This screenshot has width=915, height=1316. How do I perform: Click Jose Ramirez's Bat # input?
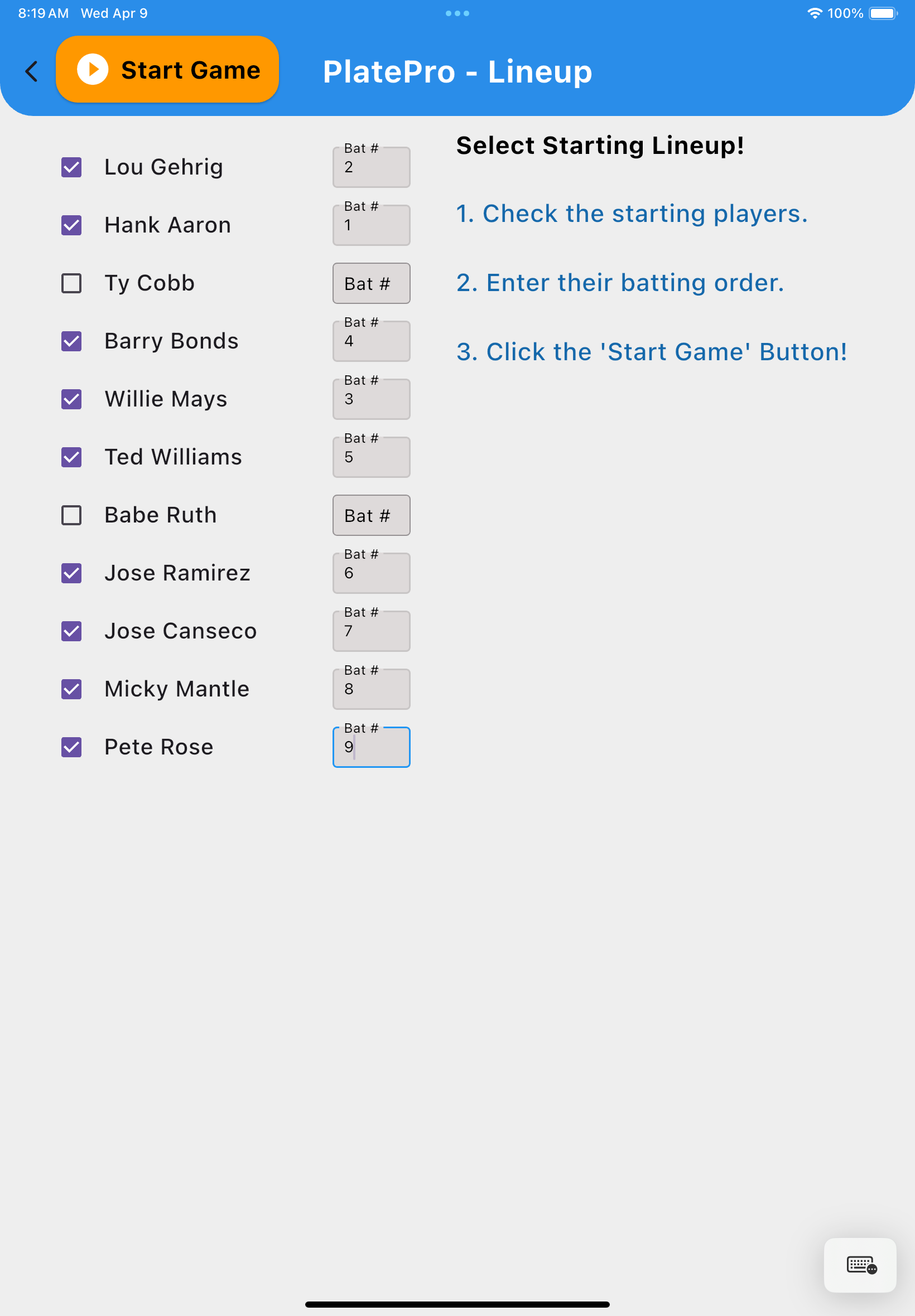[x=371, y=573]
